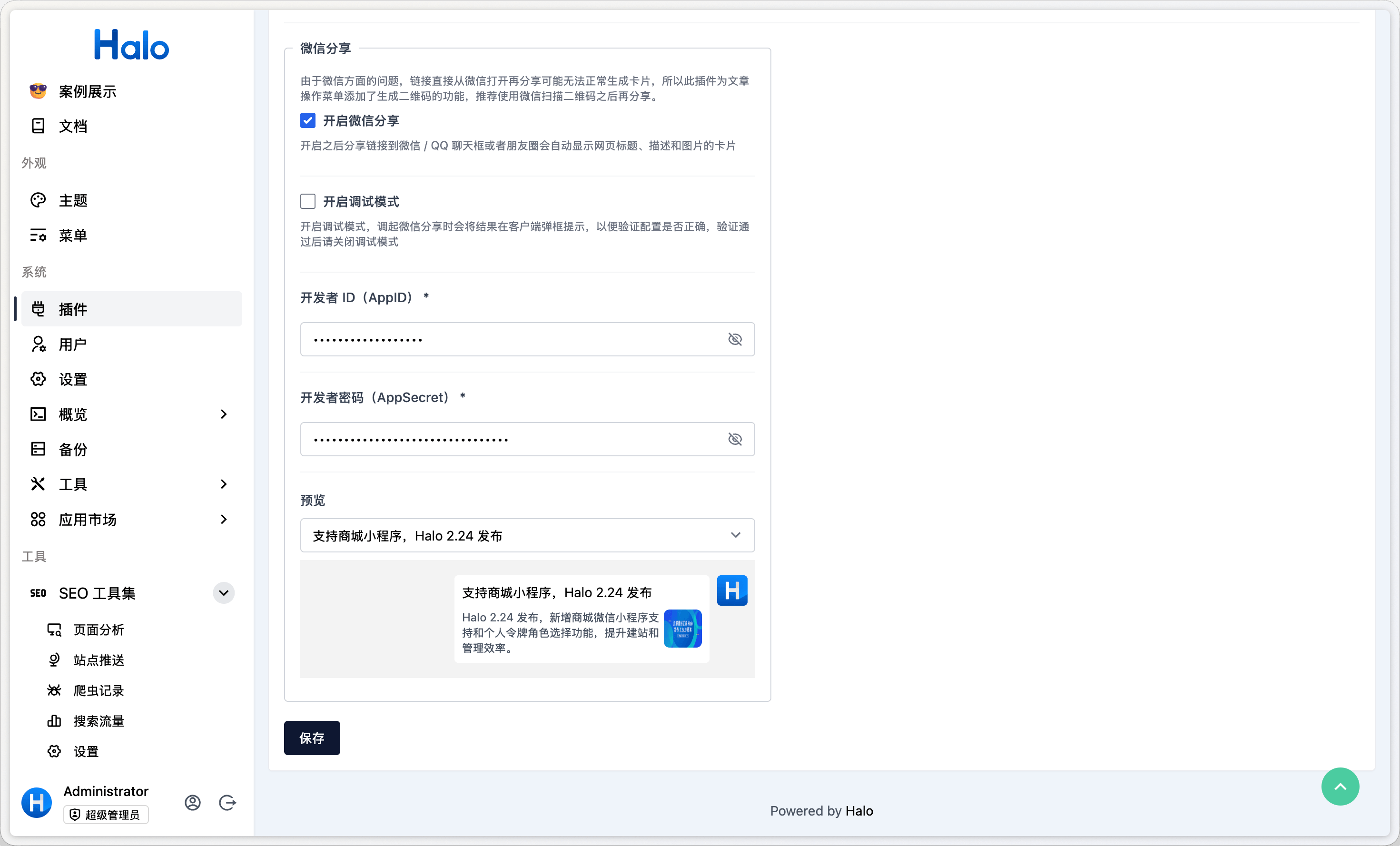Open 爬虫记录 submenu link
This screenshot has width=1400, height=846.
(x=131, y=690)
